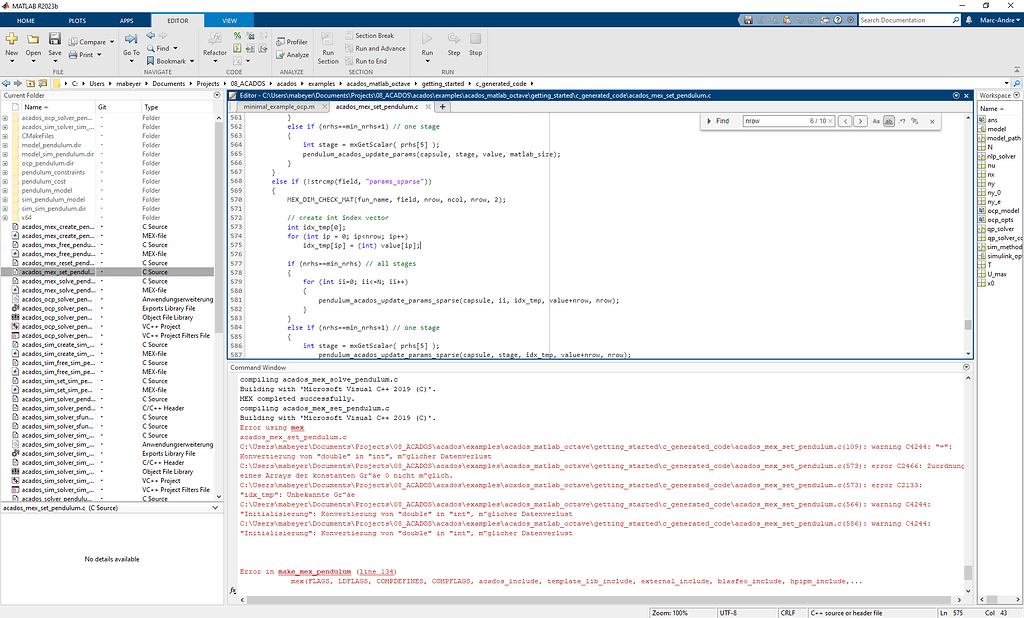1024x618 pixels.
Task: Click the Run to End button
Action: 366,61
